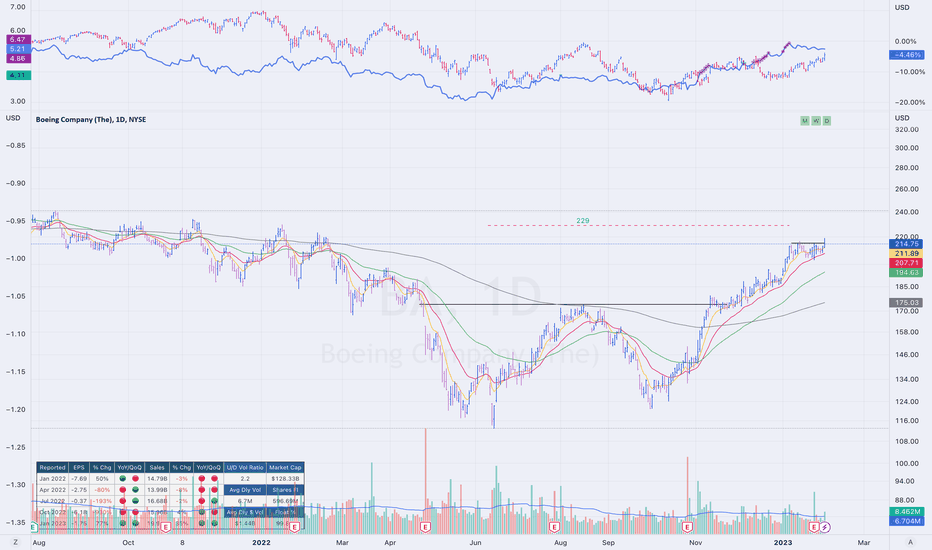Image resolution: width=932 pixels, height=550 pixels.
Task: Click the Apr 2022 row in earnings table
Action: [x=171, y=490]
